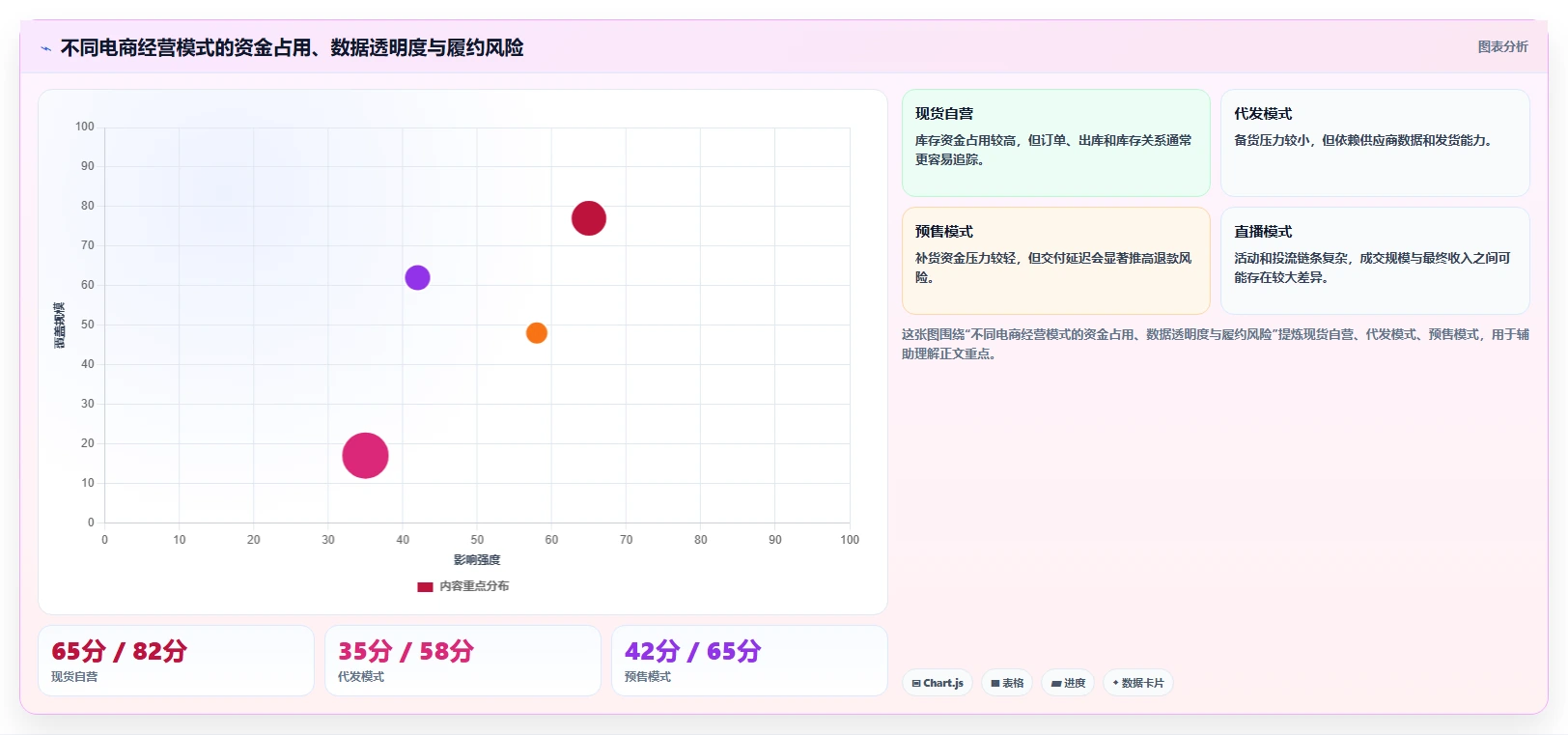Click the 表格 chip icon
Viewport: 1568px width, 735px height.
tap(995, 683)
